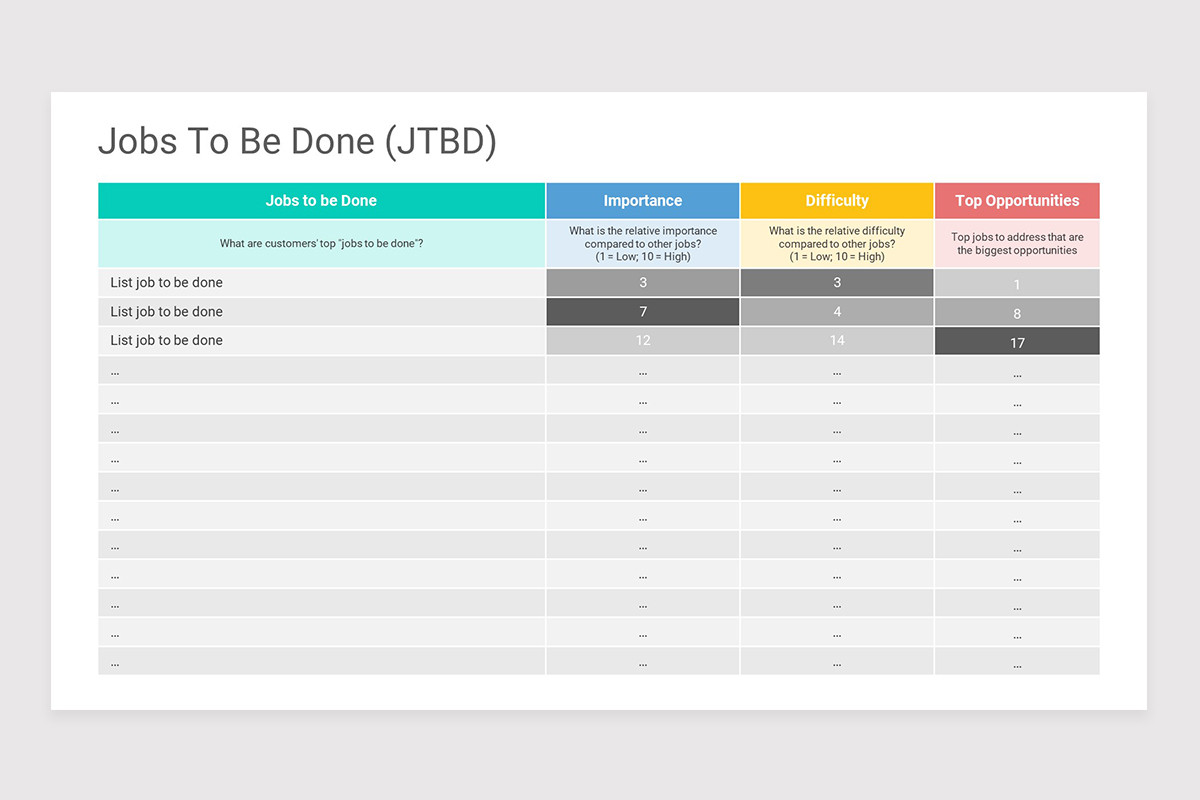Select the third List job to be done row
The height and width of the screenshot is (800, 1200).
[321, 341]
